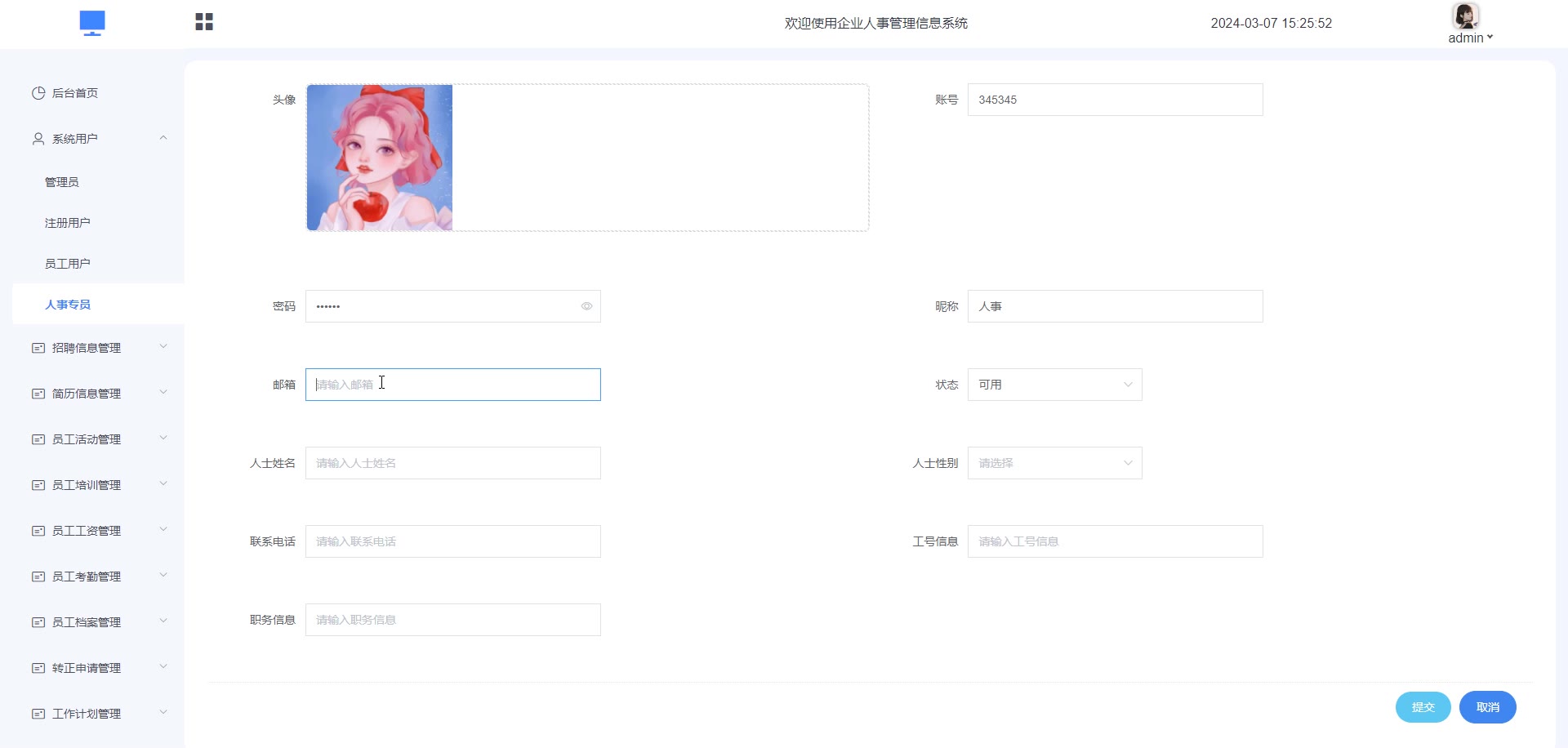Submit the form with 提交 button
The width and height of the screenshot is (1568, 748).
1423,707
